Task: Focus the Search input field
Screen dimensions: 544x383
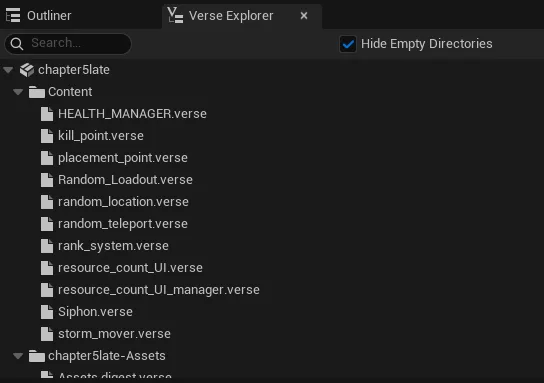Action: [68, 44]
